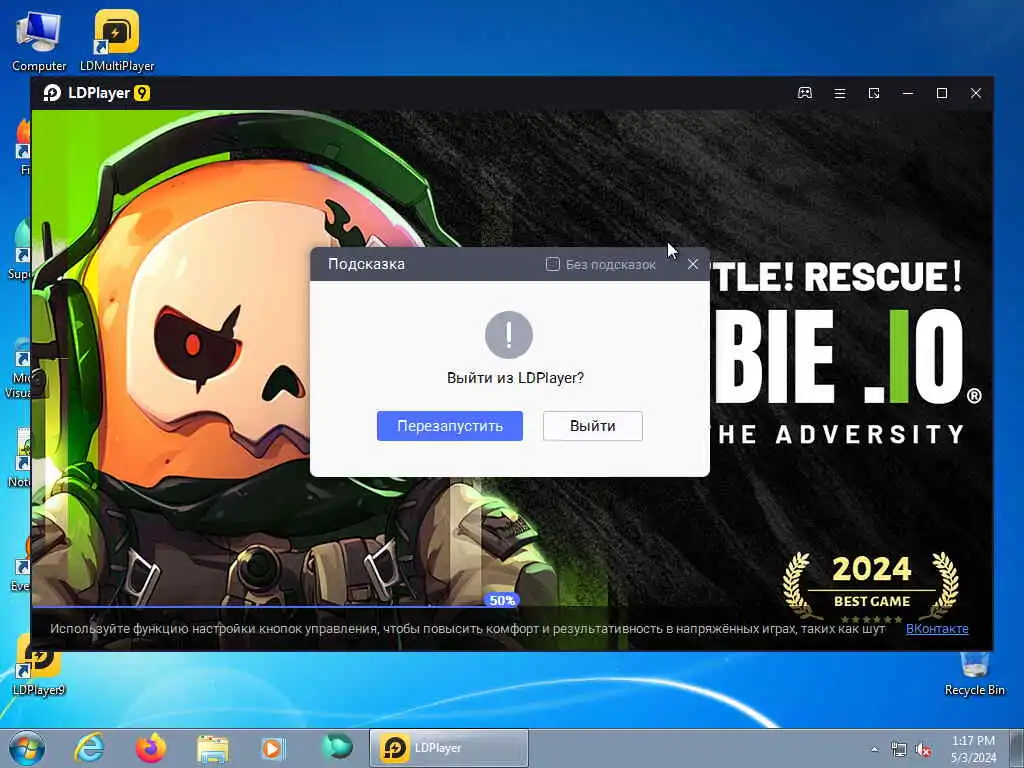Screen dimensions: 1024x768
Task: Click the 2024 BEST GAME badge
Action: [x=872, y=586]
